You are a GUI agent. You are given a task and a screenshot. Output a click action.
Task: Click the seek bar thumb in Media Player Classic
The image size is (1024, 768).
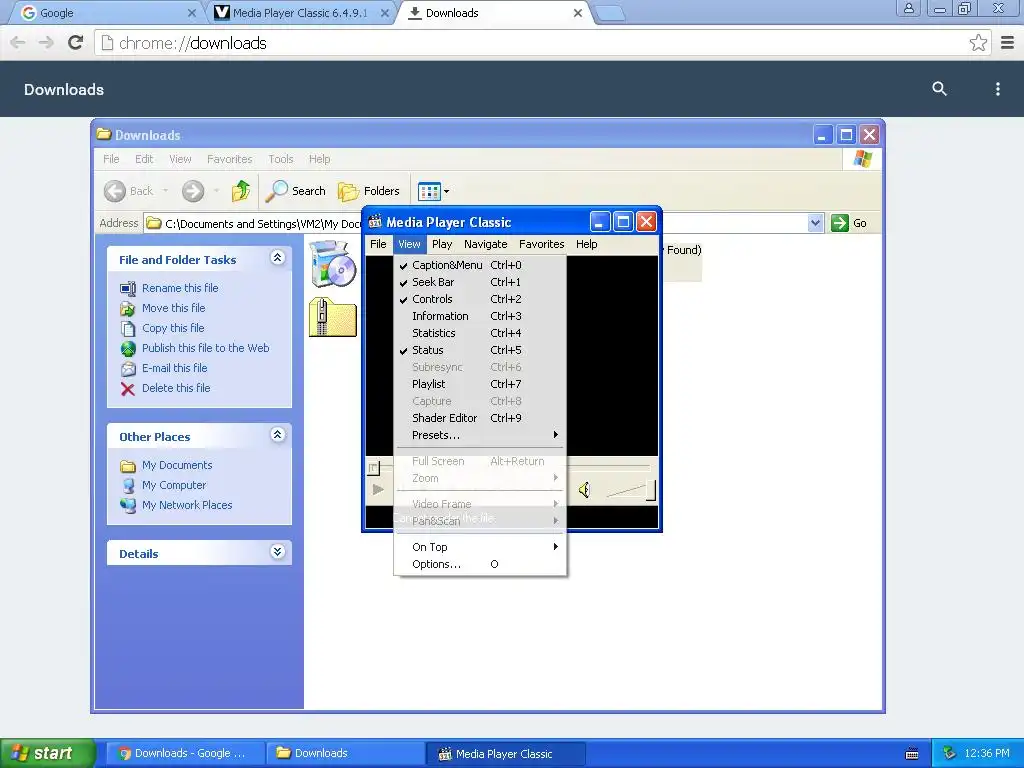(x=374, y=468)
